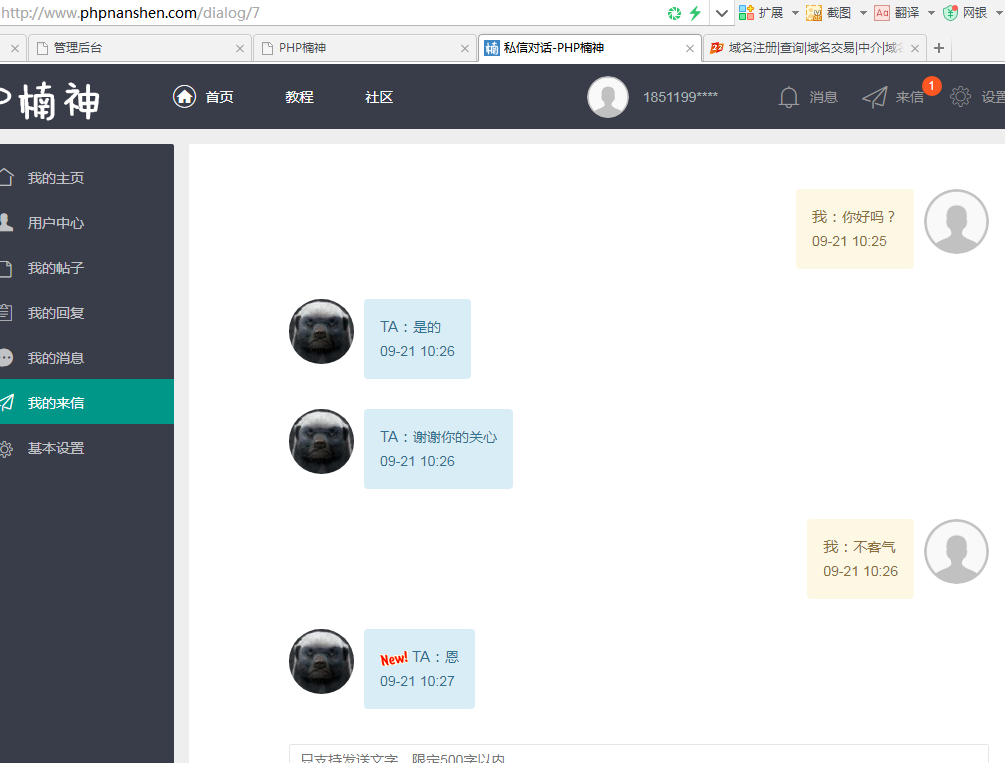The height and width of the screenshot is (763, 1005).
Task: Click the gear icon beside 基本设置
Action: coord(6,449)
